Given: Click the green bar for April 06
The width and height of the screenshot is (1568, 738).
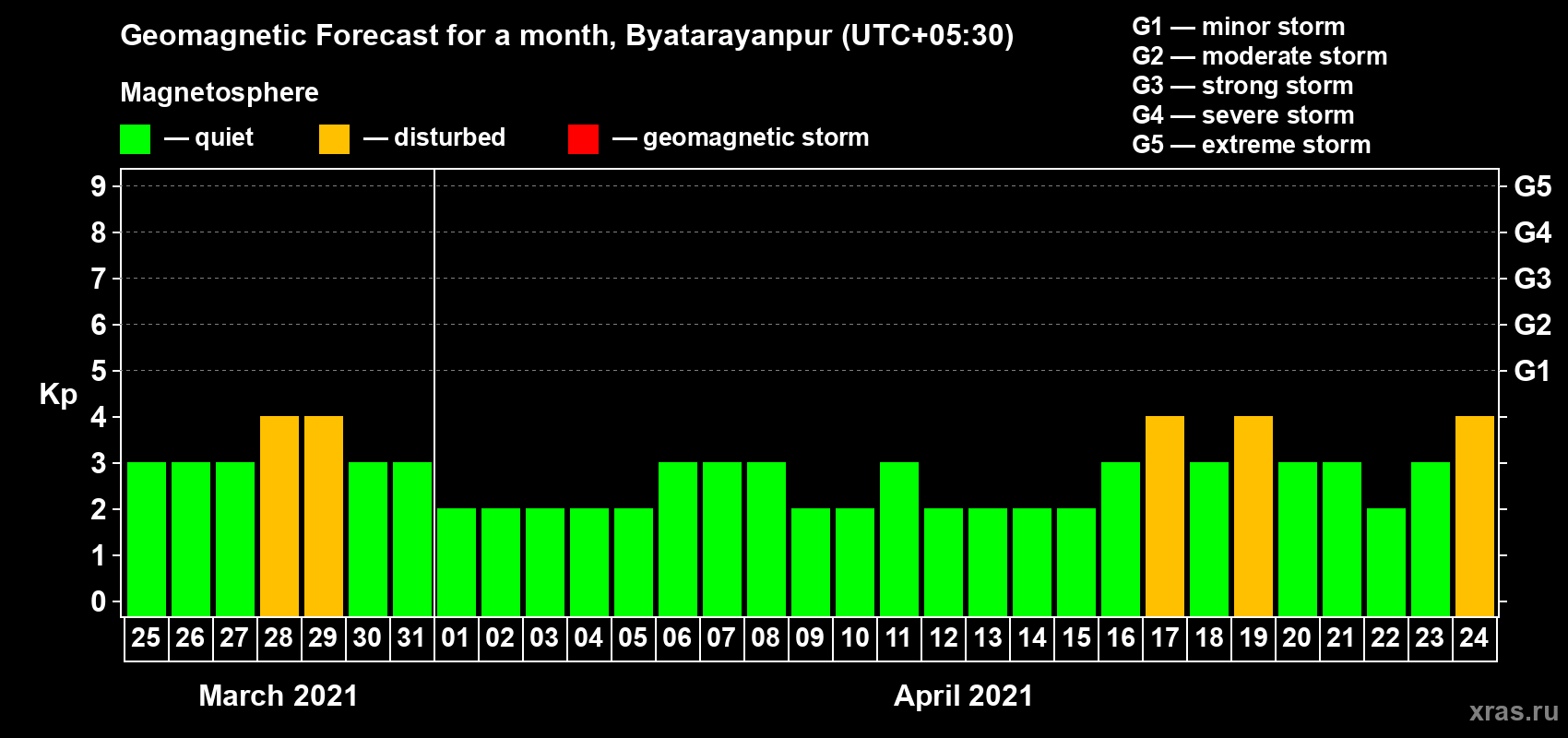Looking at the screenshot, I should [678, 539].
